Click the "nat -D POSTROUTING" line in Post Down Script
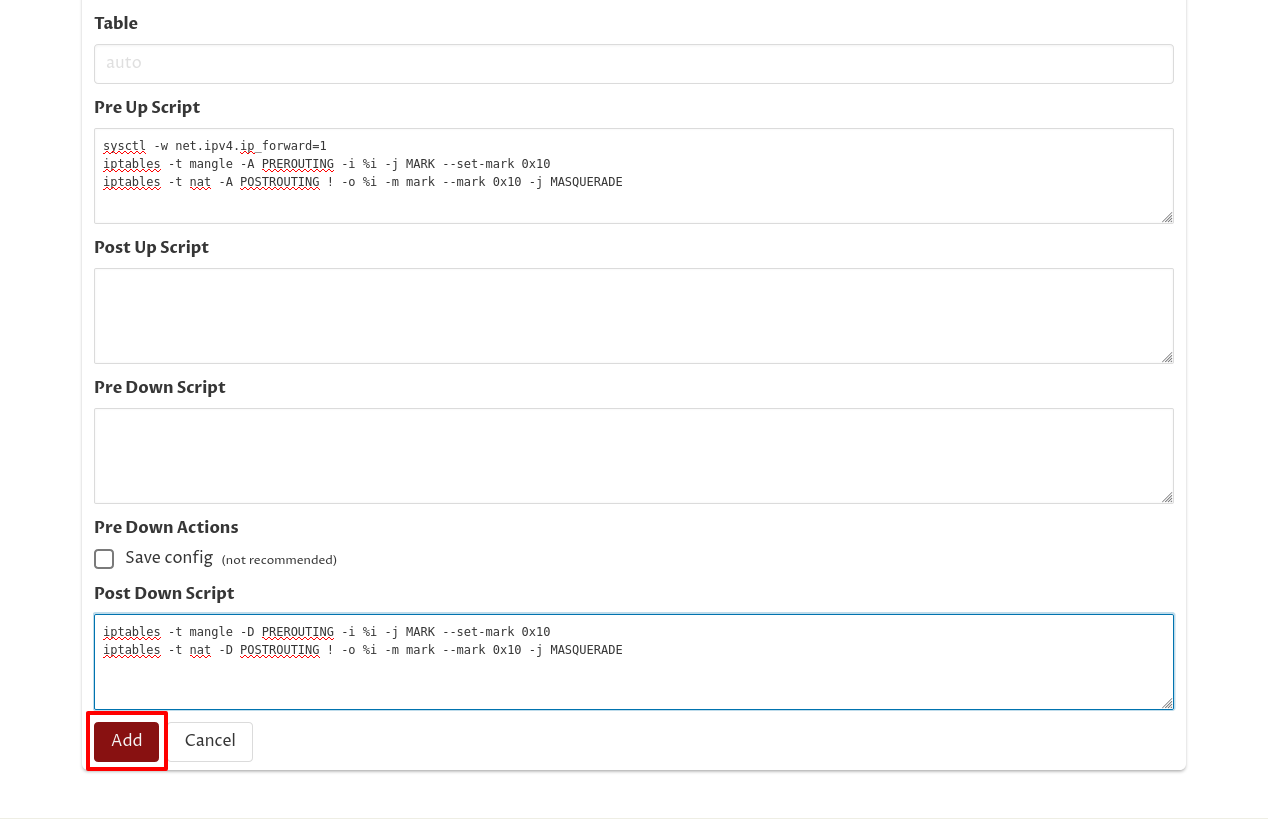 point(363,650)
